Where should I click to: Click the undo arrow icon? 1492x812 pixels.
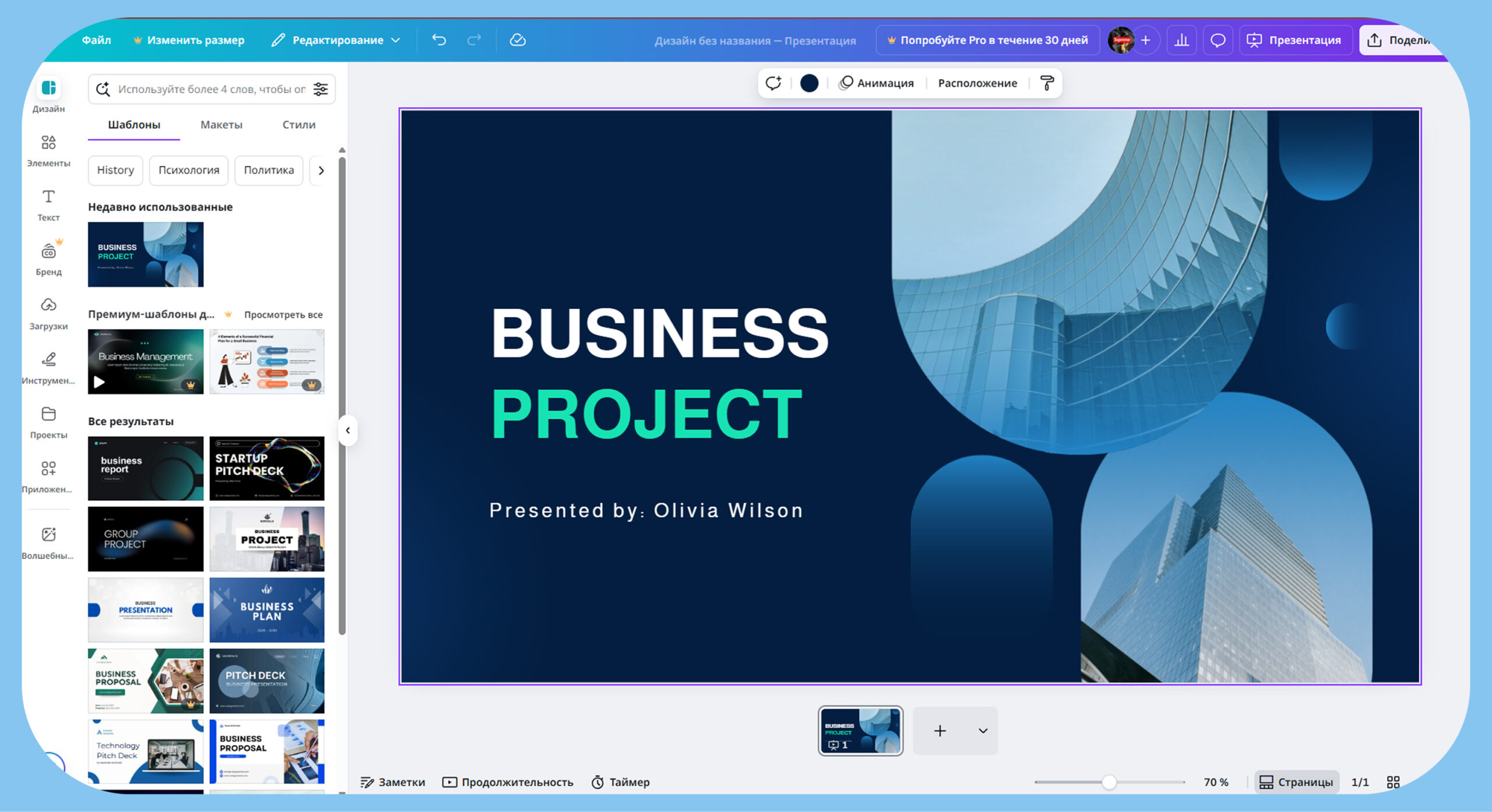click(439, 40)
